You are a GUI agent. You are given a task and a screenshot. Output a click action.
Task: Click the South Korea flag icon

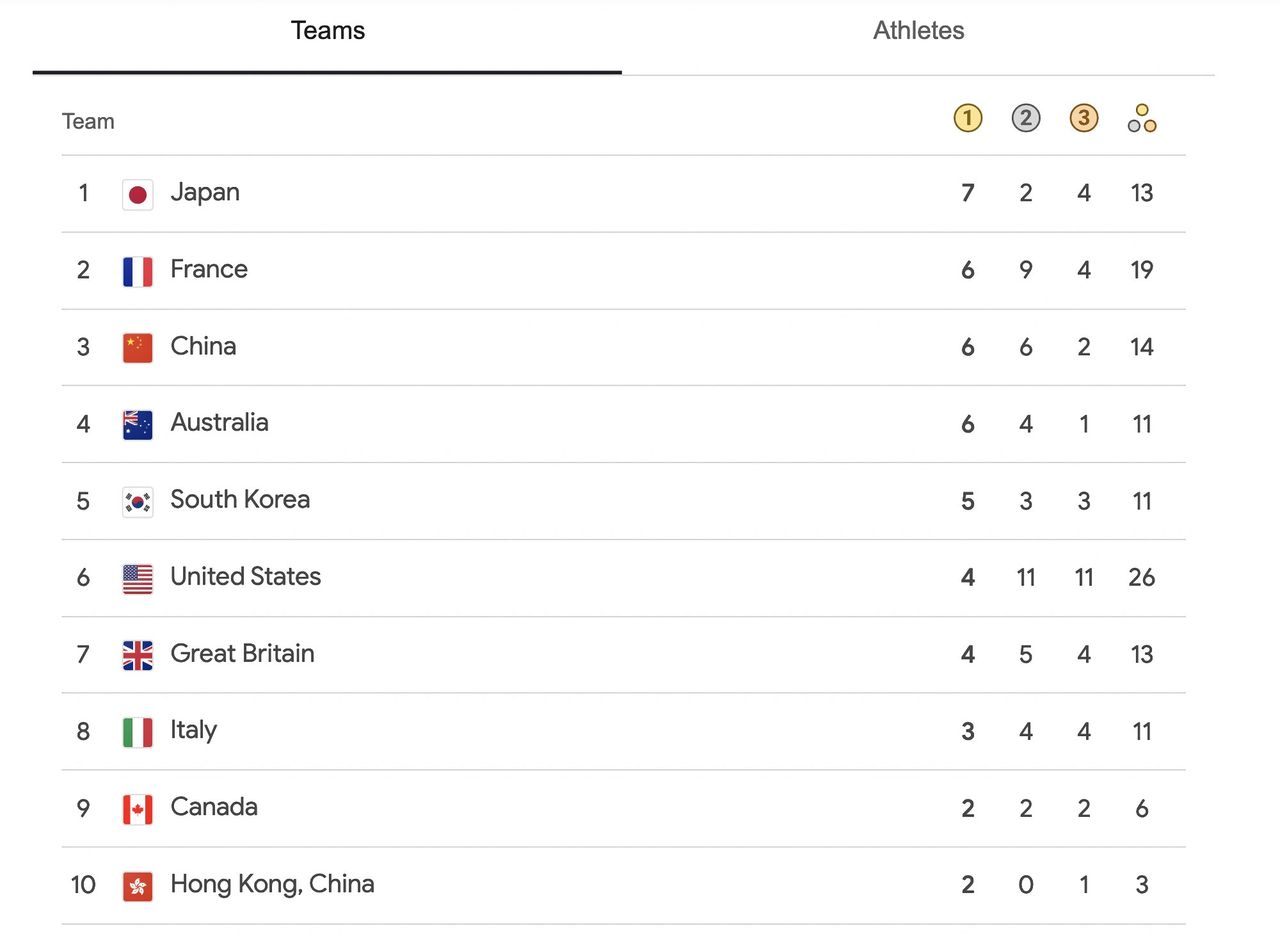click(x=138, y=501)
